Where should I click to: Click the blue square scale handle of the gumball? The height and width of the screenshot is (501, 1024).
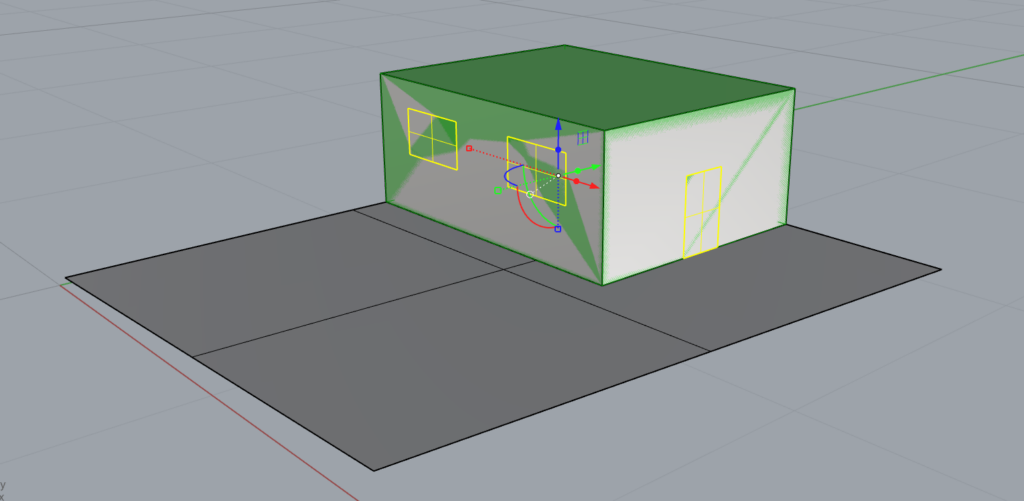coord(558,229)
